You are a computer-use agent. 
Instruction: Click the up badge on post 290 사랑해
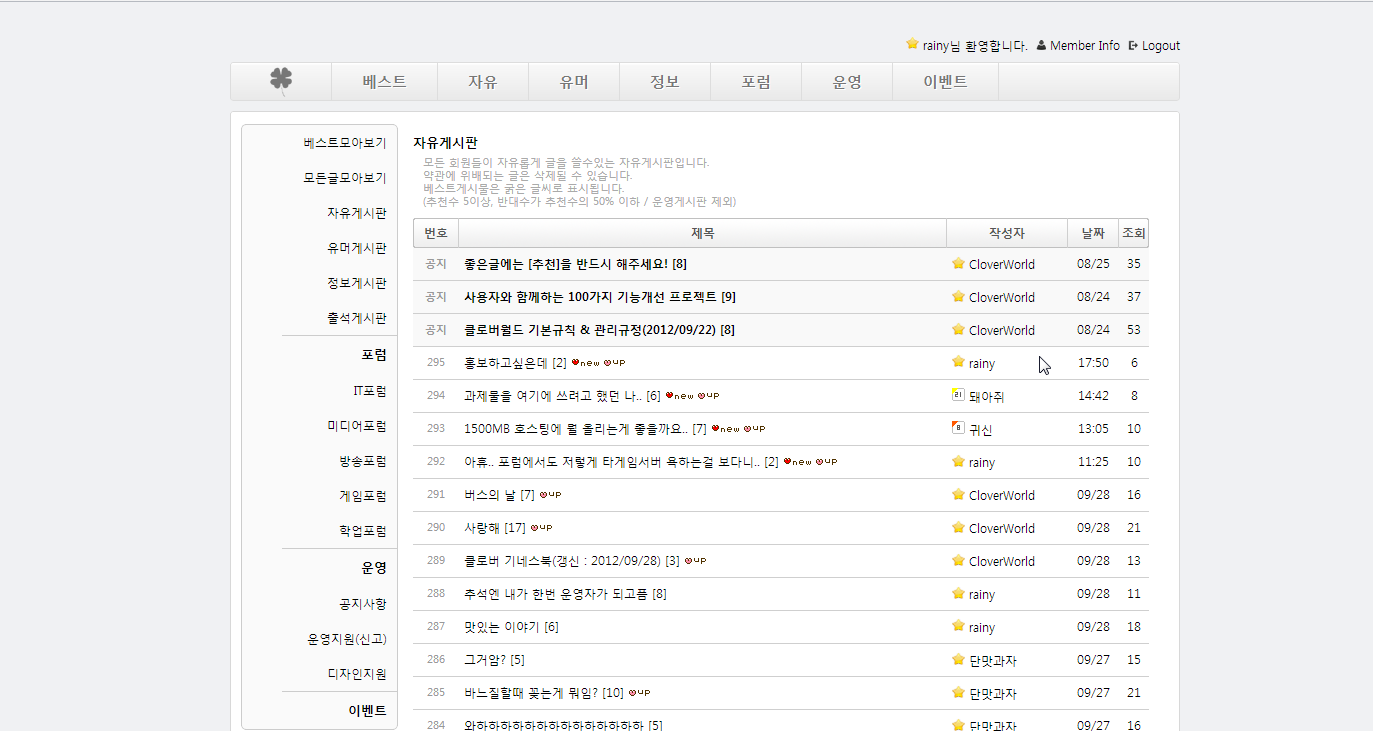(x=541, y=528)
